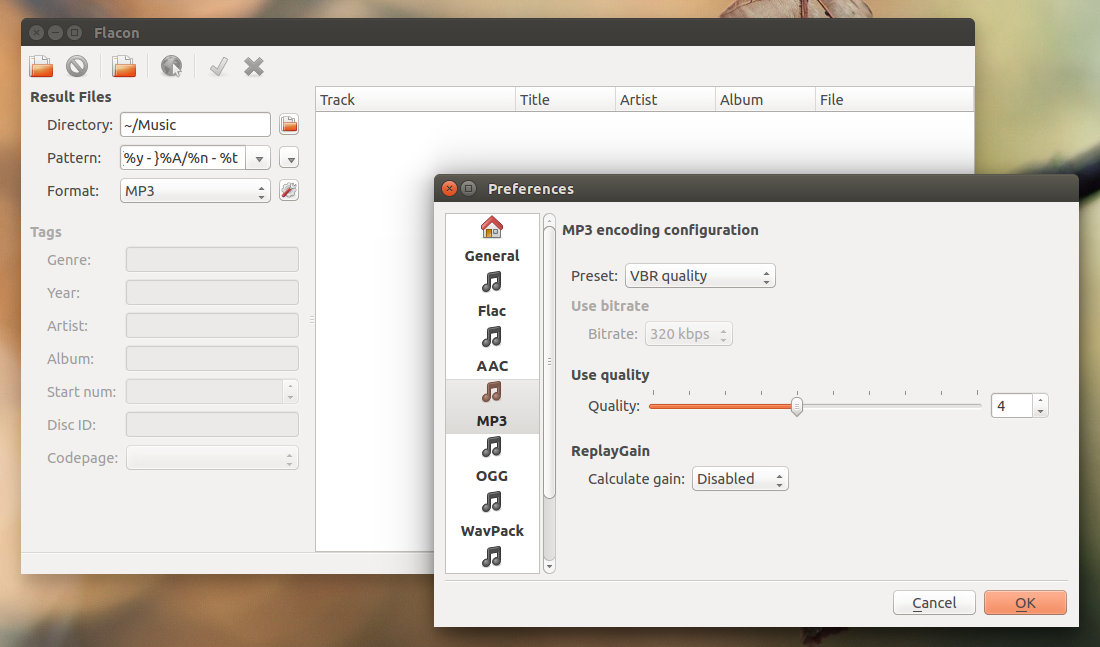
Task: Open format settings wrench icon beside MP3
Action: (289, 190)
